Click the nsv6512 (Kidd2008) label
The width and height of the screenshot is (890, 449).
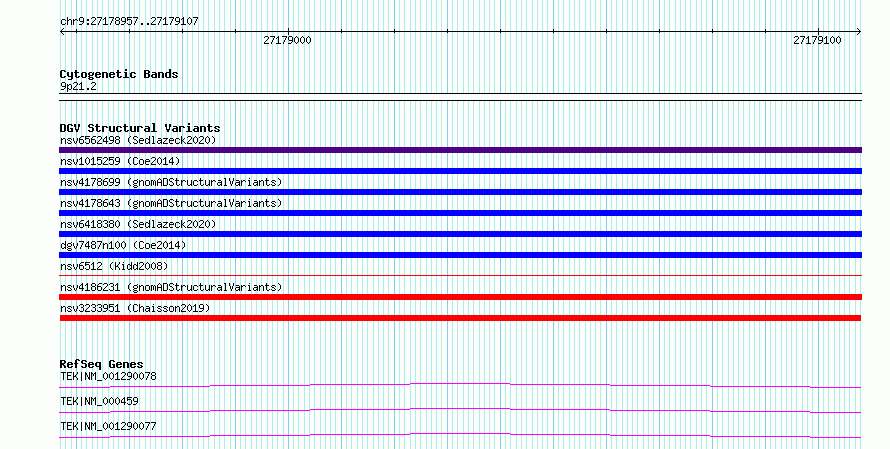(114, 266)
